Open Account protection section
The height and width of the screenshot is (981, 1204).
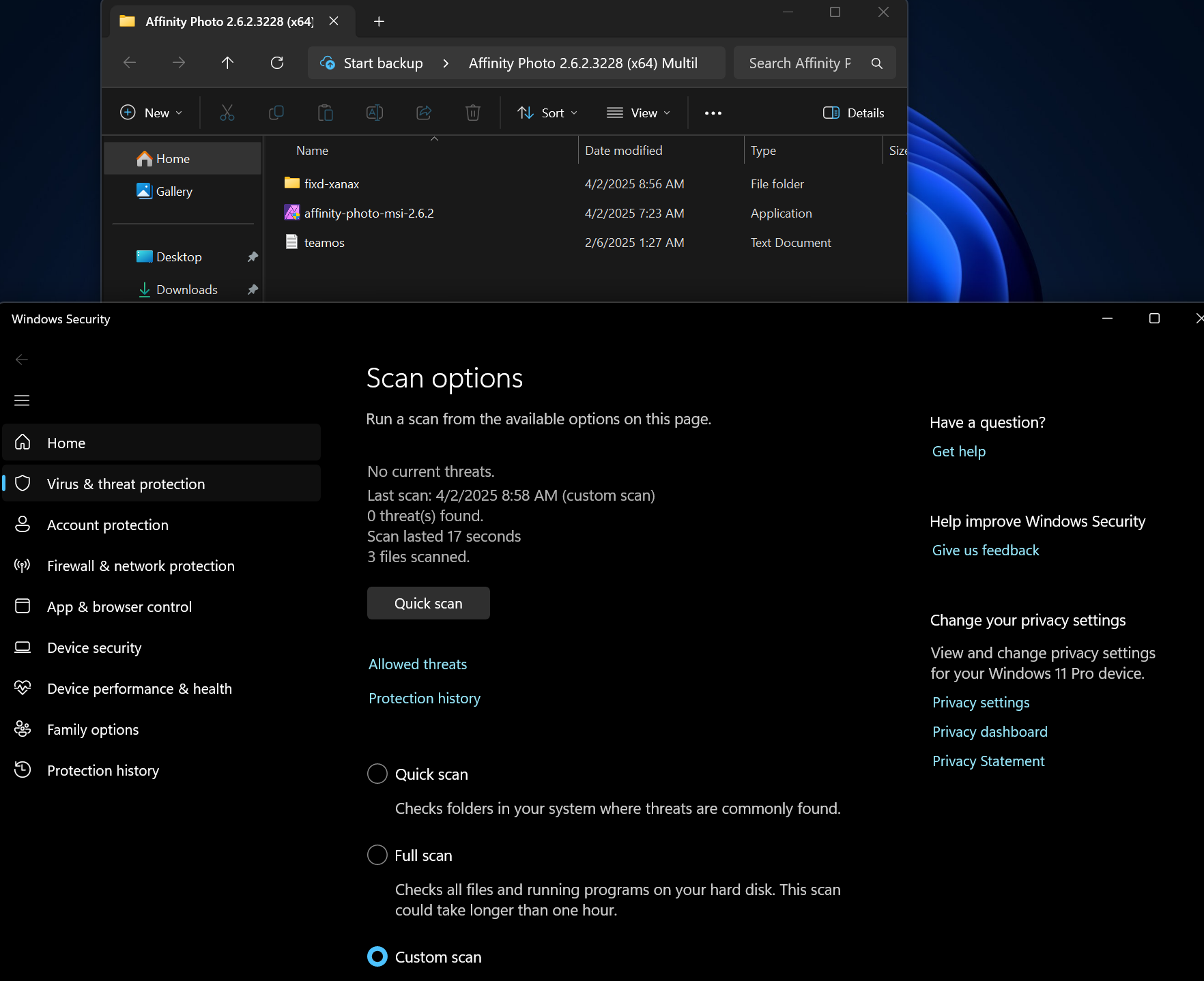[162, 525]
